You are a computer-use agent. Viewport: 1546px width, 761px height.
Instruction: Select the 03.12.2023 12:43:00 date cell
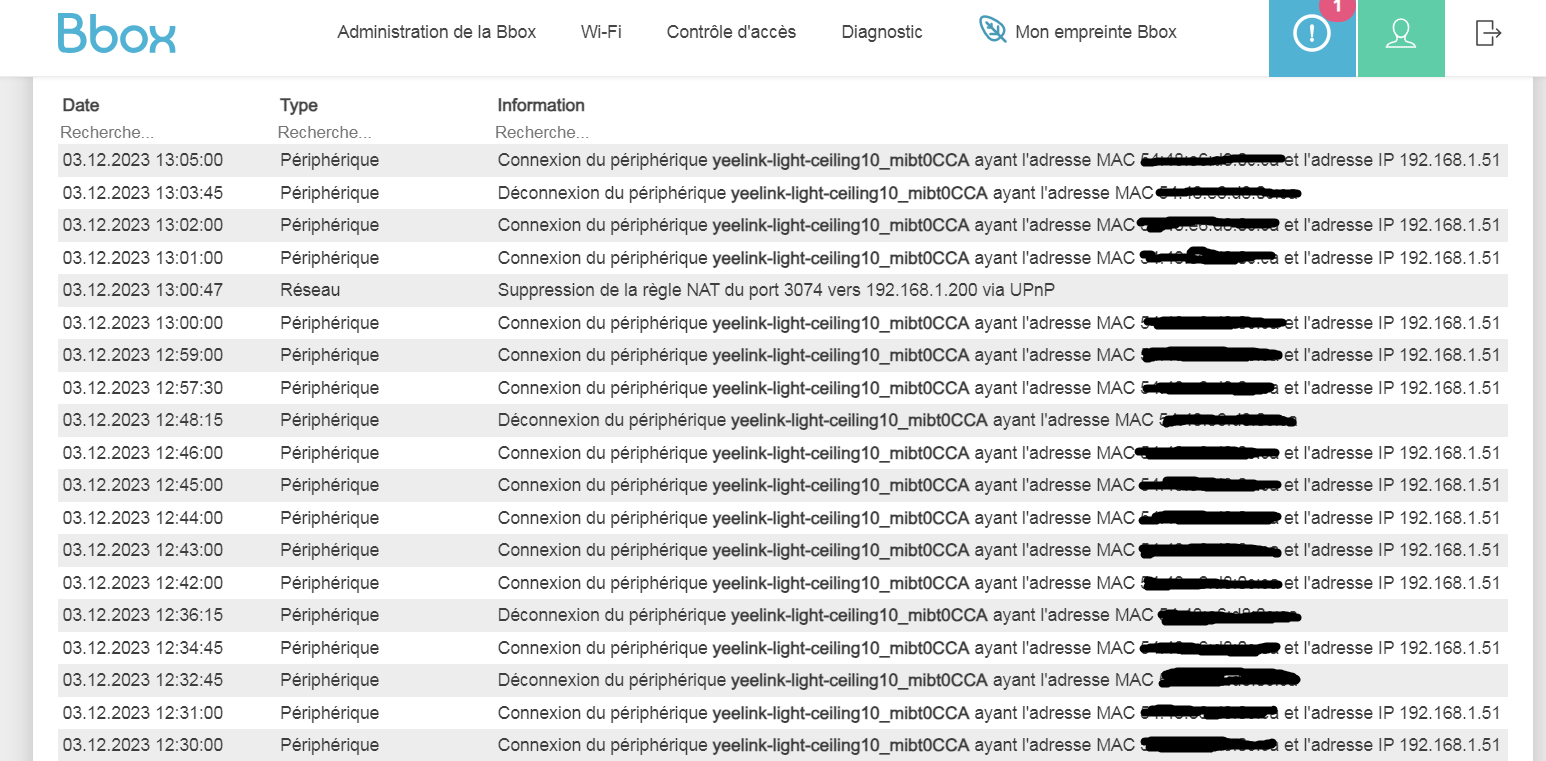143,550
